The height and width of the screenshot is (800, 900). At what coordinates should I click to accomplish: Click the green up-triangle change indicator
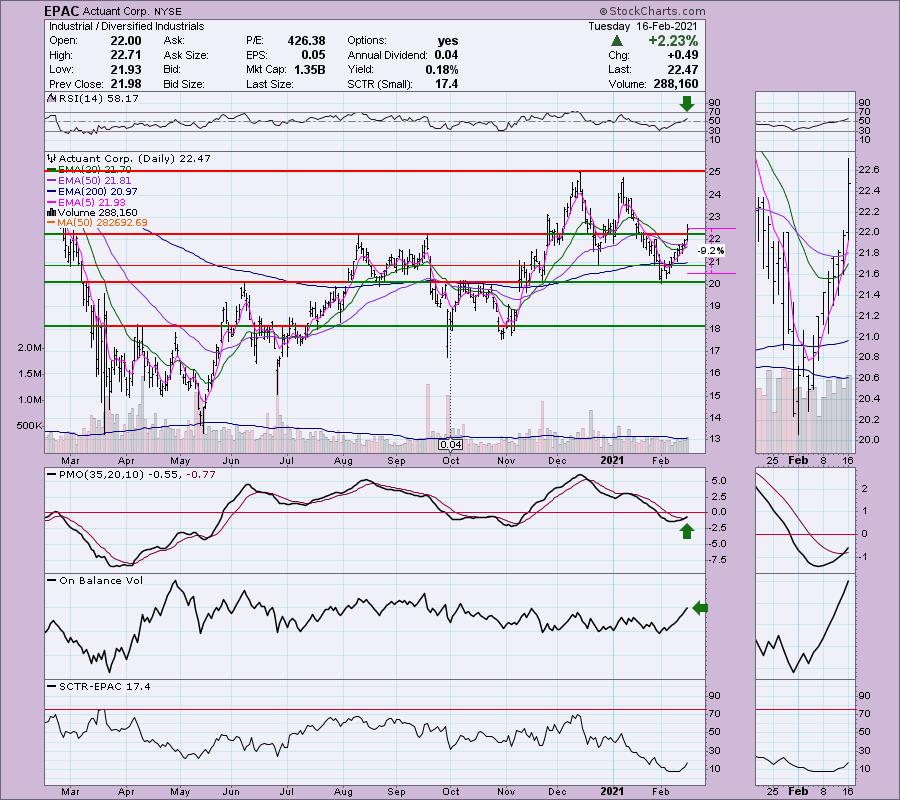[616, 41]
